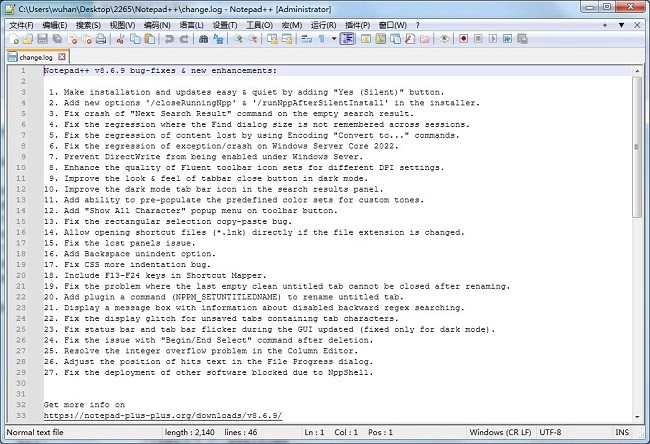The width and height of the screenshot is (650, 444).
Task: Click the plus button in the menu bar
Action: click(605, 25)
